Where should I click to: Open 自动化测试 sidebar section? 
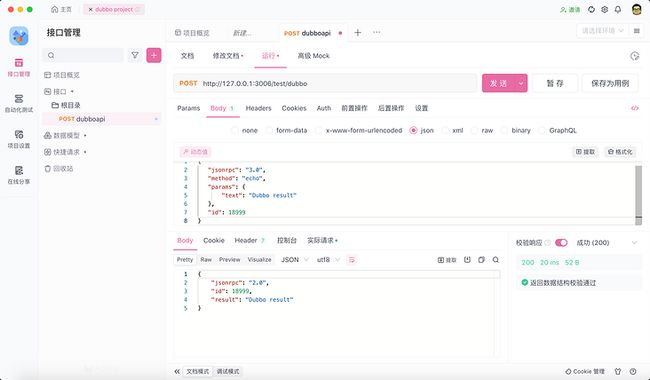[x=19, y=104]
